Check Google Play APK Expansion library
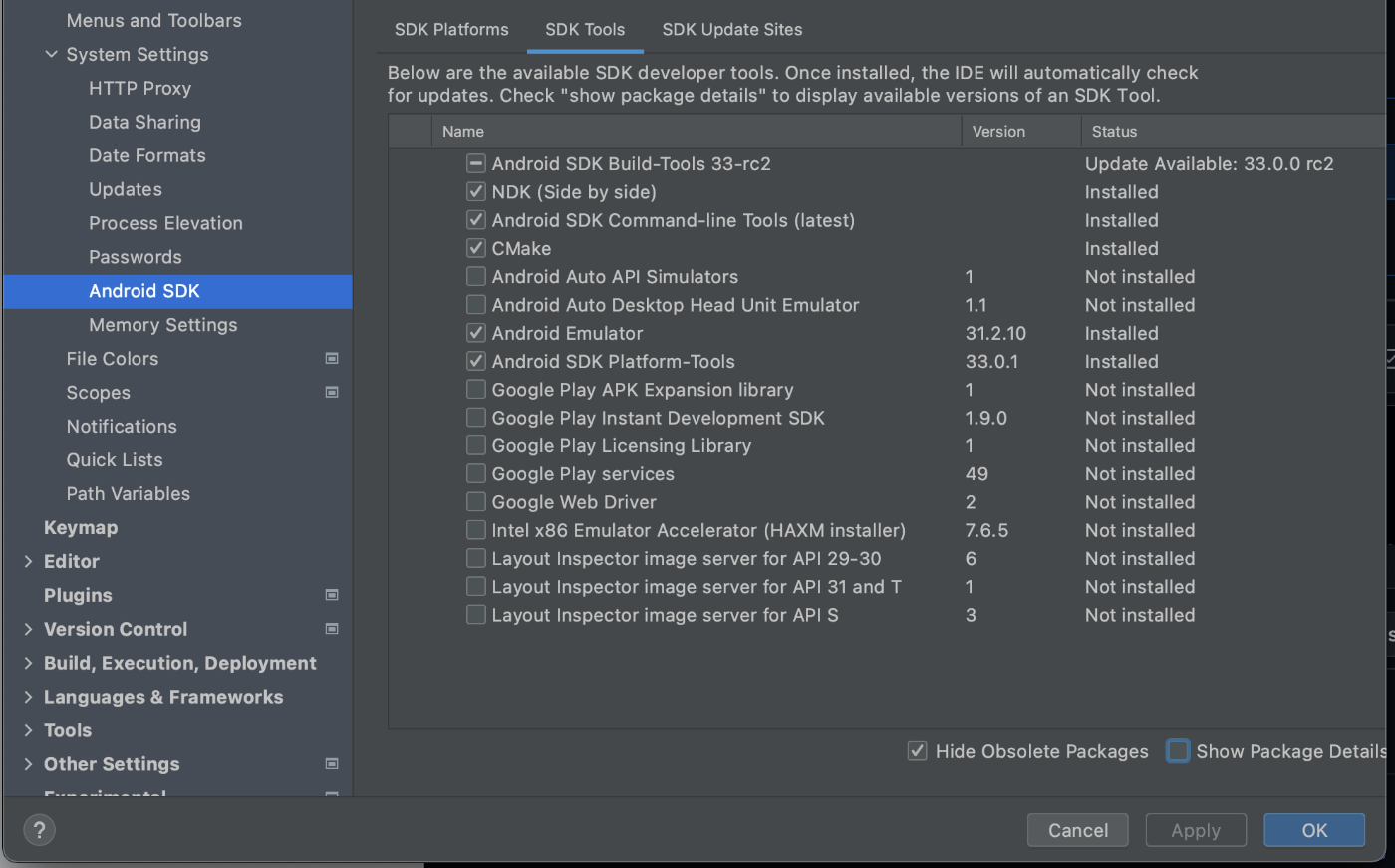1395x868 pixels. point(476,389)
